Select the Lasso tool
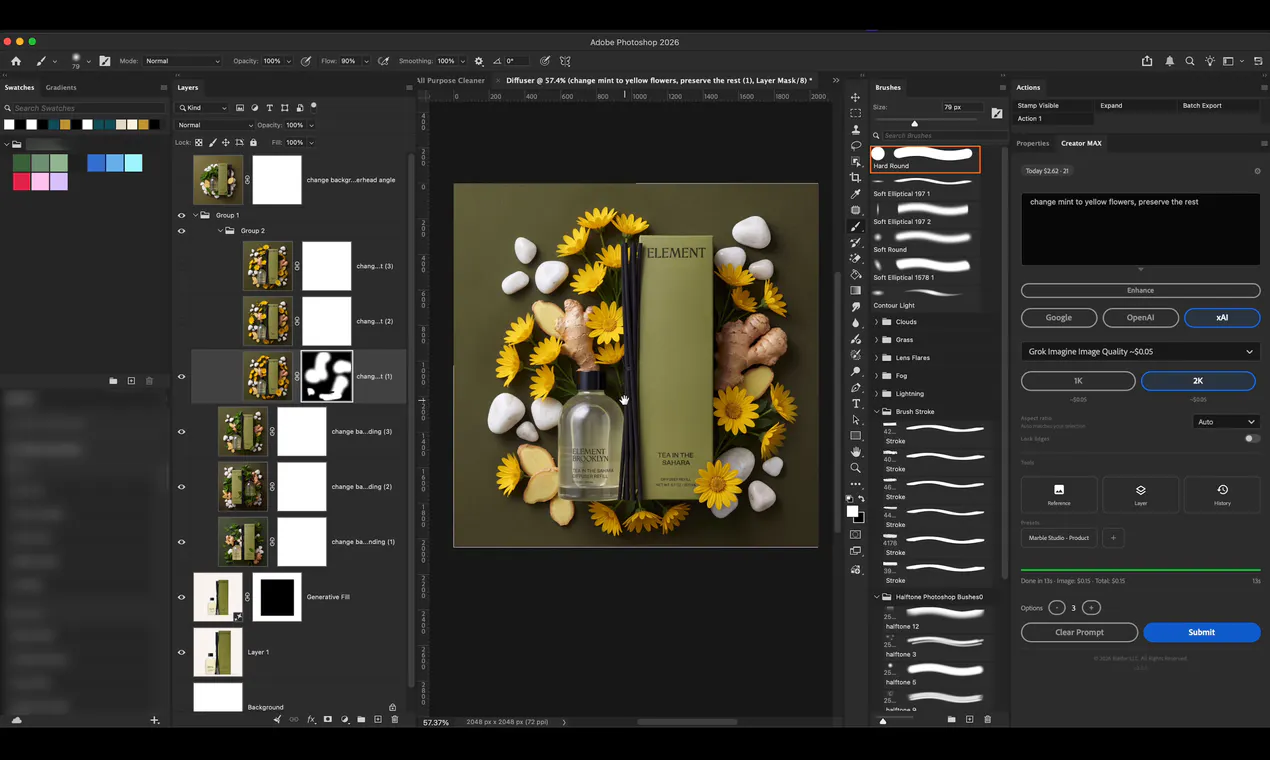 tap(855, 145)
